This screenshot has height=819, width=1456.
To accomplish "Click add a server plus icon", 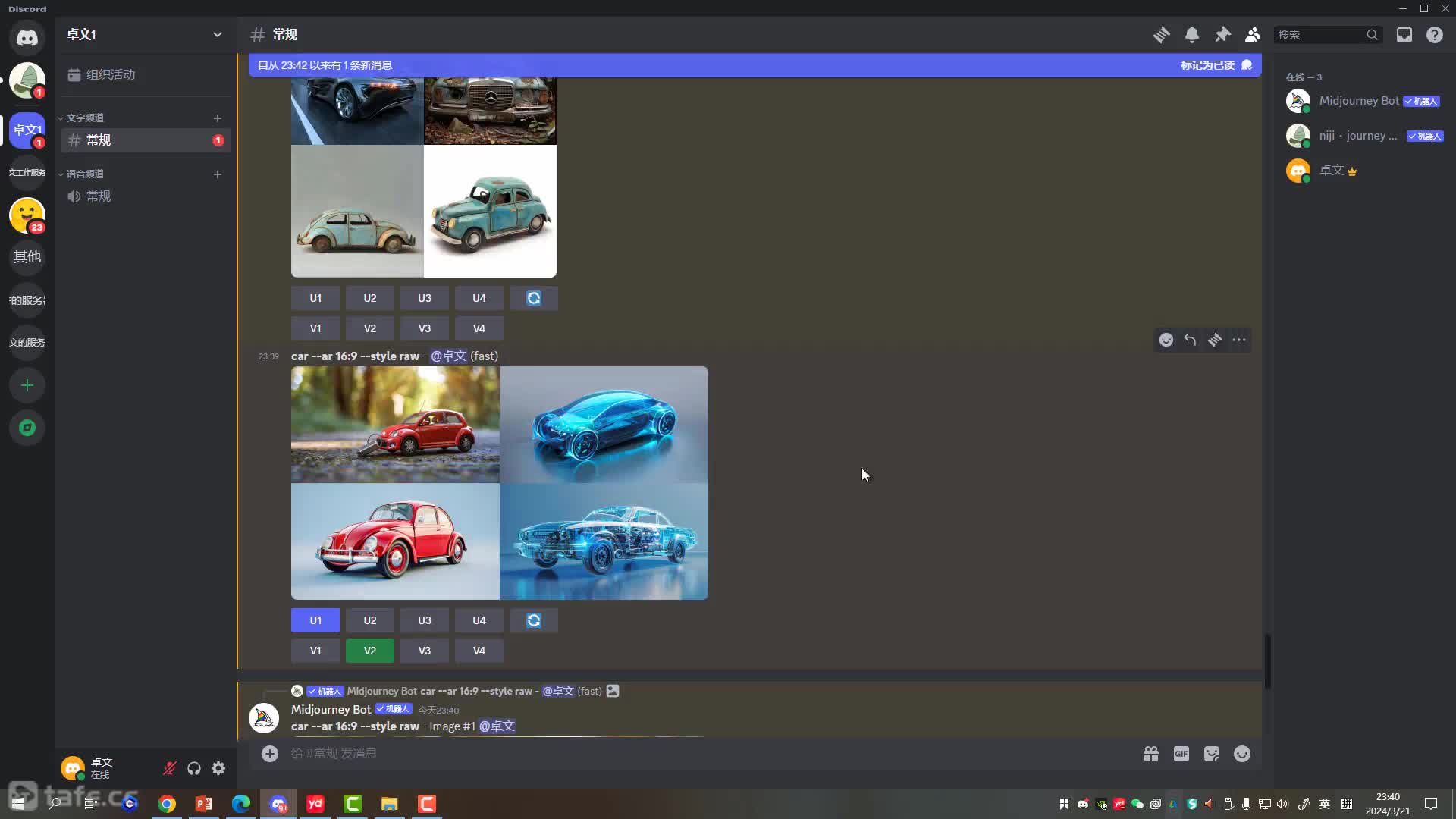I will (x=27, y=385).
